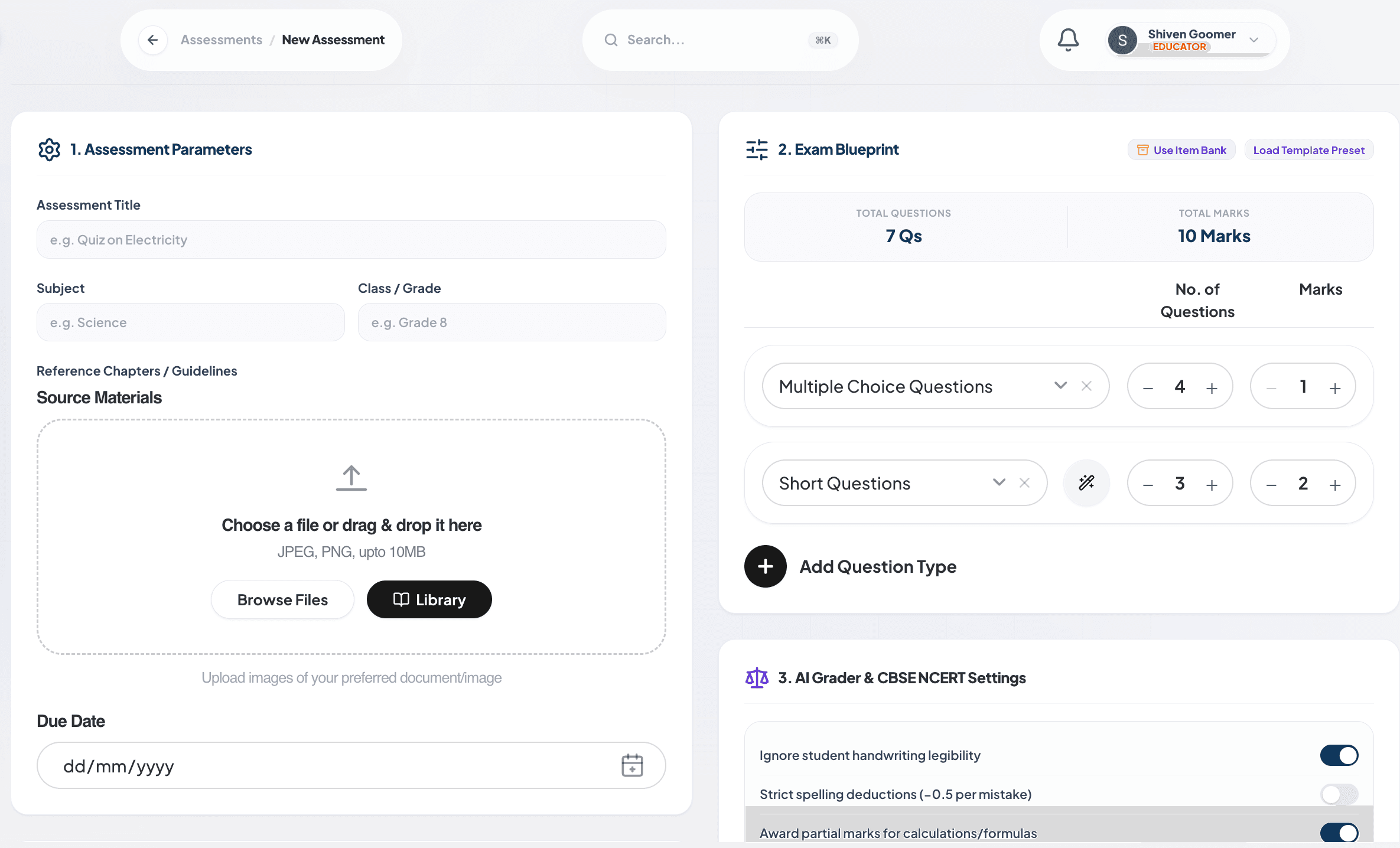Click the search magnifier icon
This screenshot has width=1400, height=848.
611,40
